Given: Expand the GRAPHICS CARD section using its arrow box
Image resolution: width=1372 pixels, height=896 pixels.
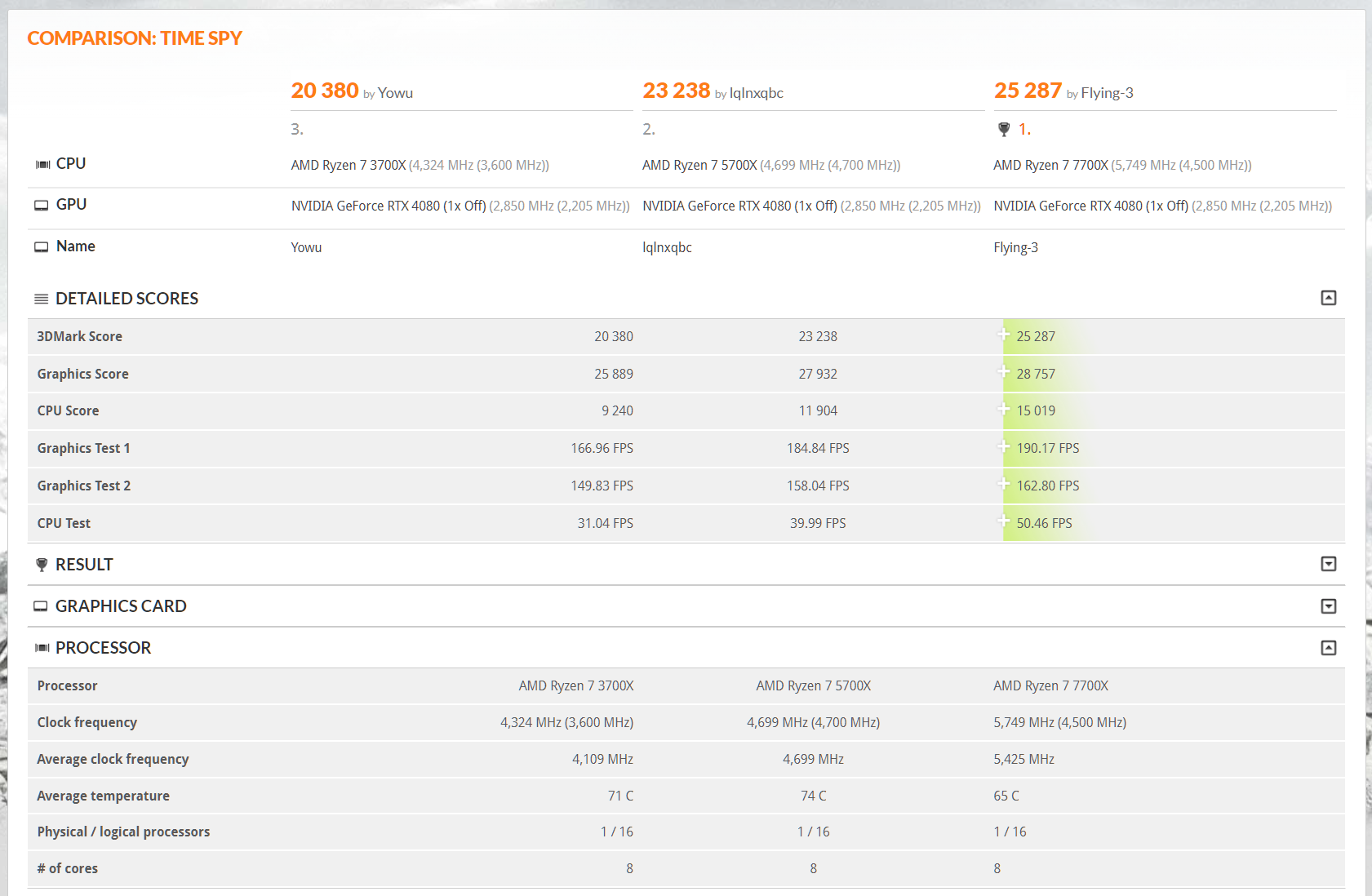Looking at the screenshot, I should click(x=1329, y=606).
